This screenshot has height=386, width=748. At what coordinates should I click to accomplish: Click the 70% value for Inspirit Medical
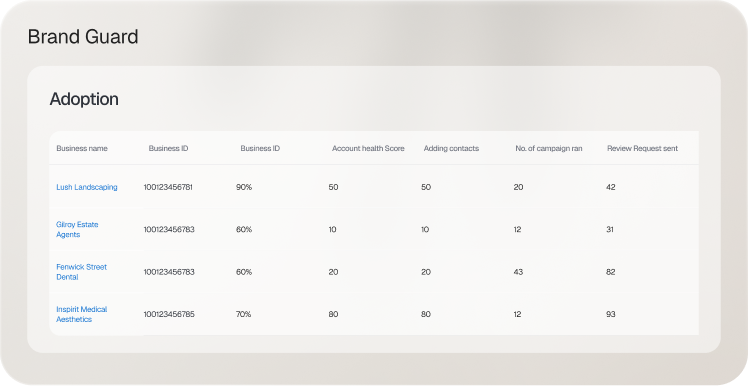tap(243, 314)
